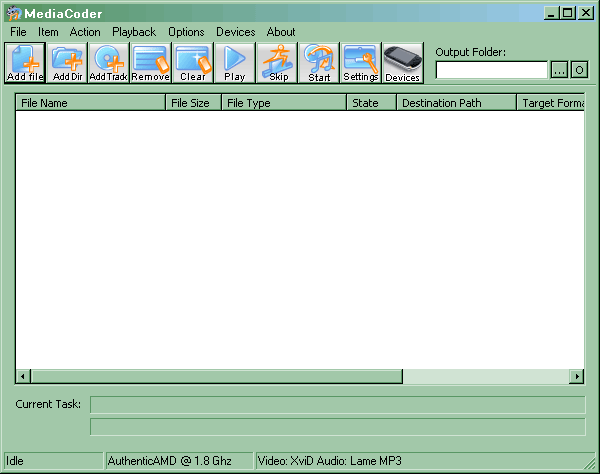Click the Play toolbar button
600x474 pixels.
coord(235,63)
